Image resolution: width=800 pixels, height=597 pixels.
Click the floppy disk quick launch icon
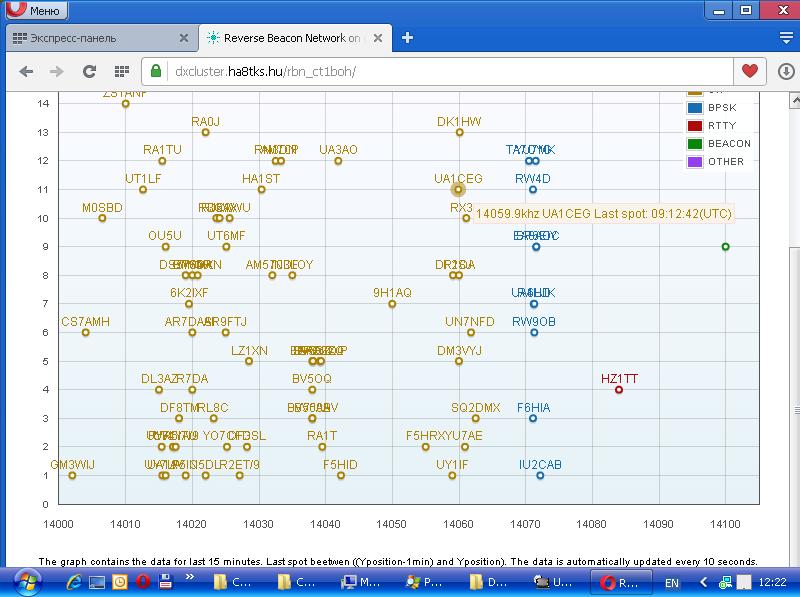pyautogui.click(x=165, y=582)
